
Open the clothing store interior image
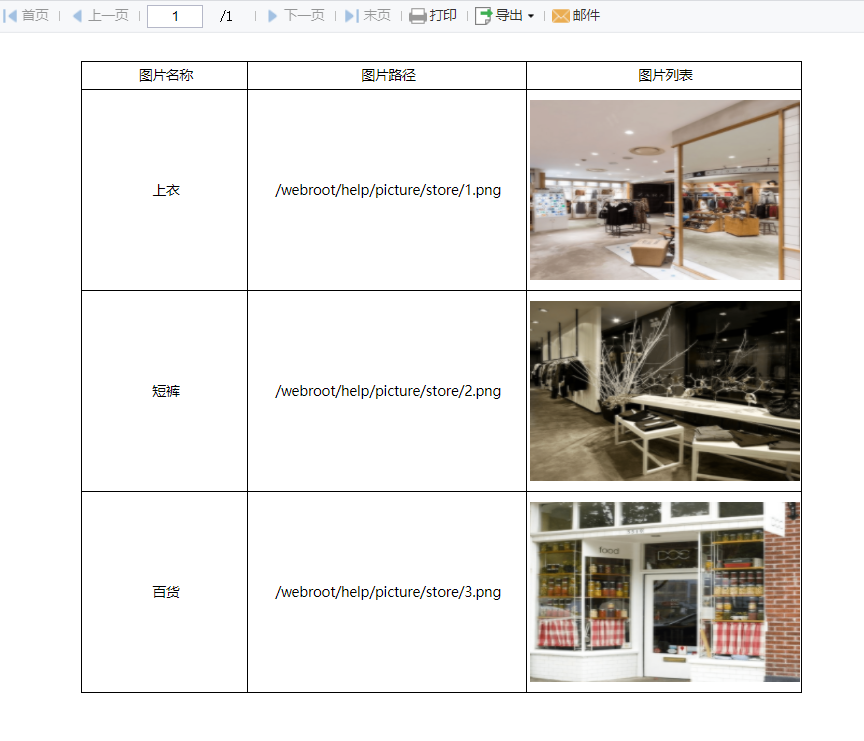(665, 190)
